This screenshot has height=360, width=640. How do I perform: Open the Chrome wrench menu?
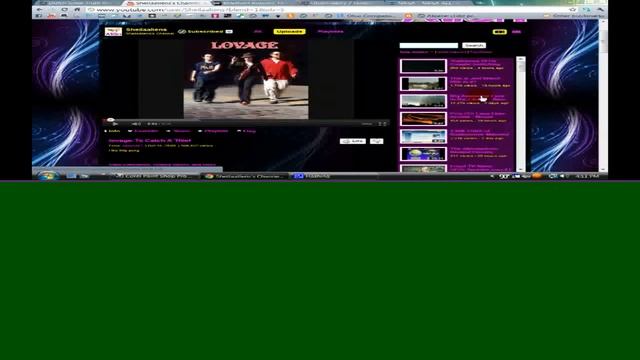click(x=600, y=9)
